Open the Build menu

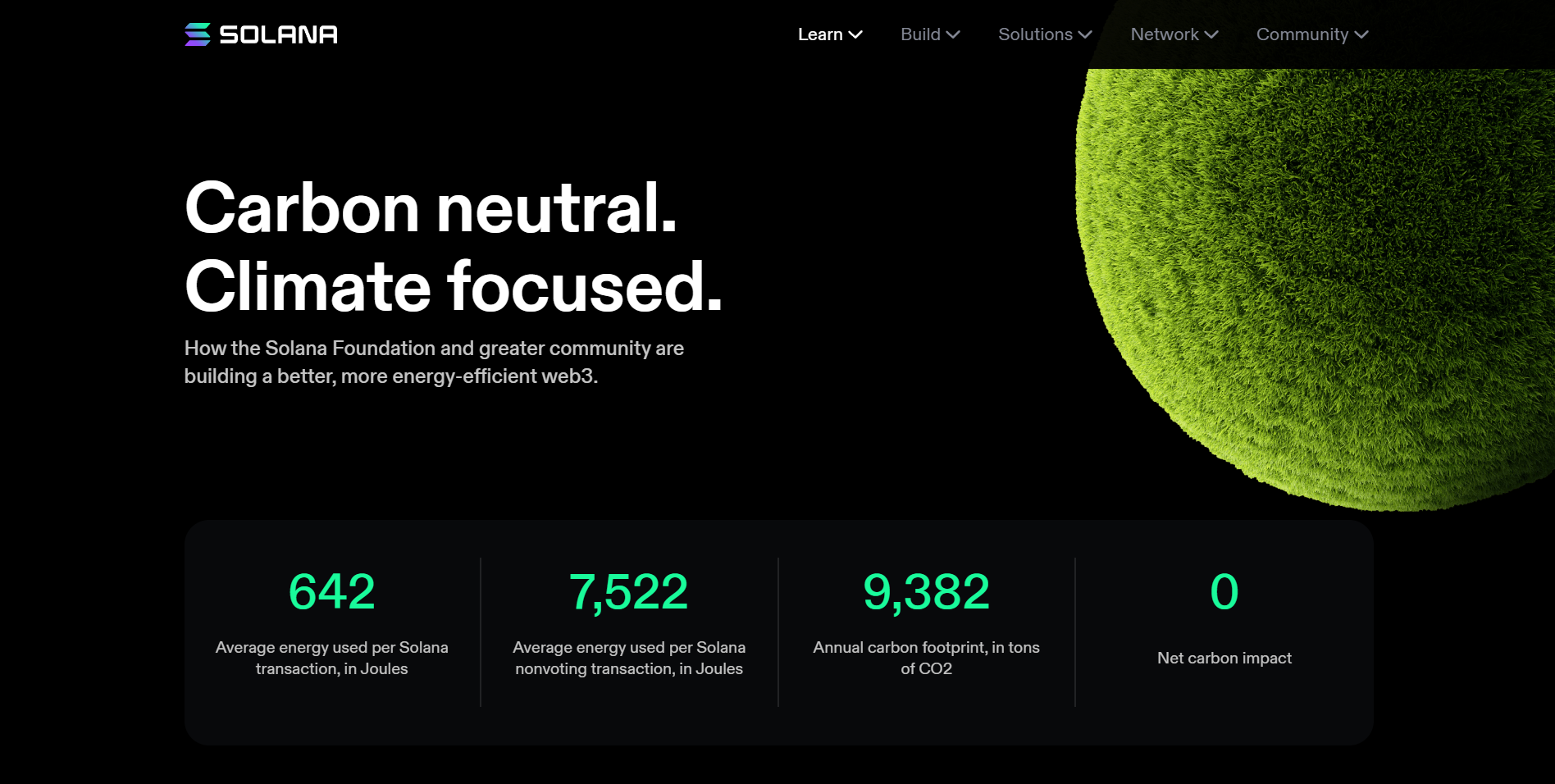(930, 34)
